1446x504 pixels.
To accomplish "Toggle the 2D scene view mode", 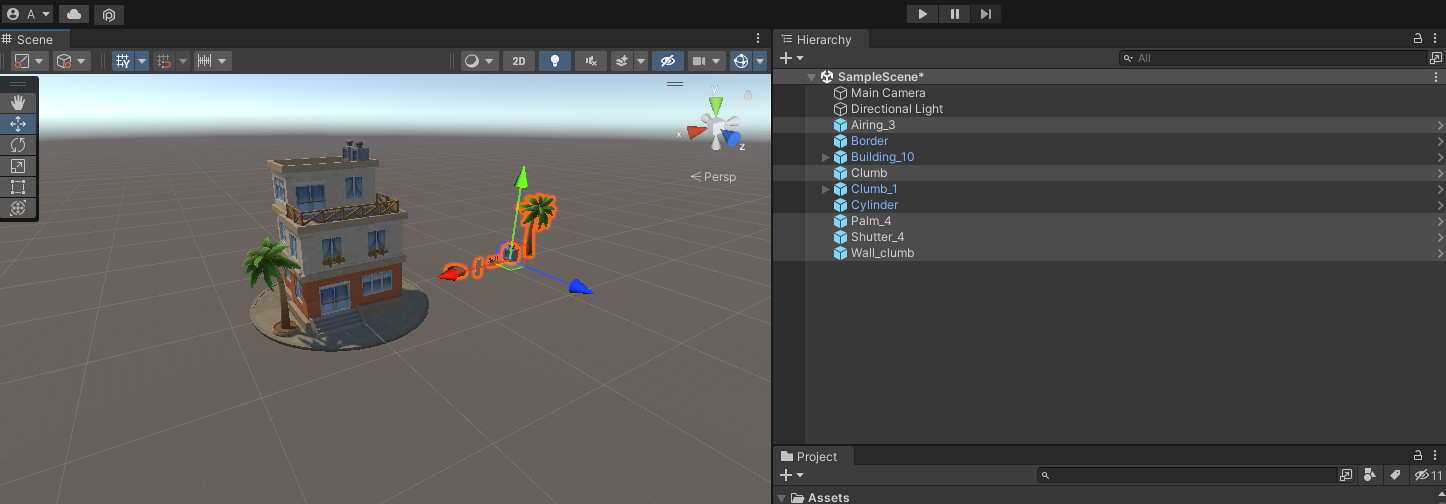I will (518, 61).
